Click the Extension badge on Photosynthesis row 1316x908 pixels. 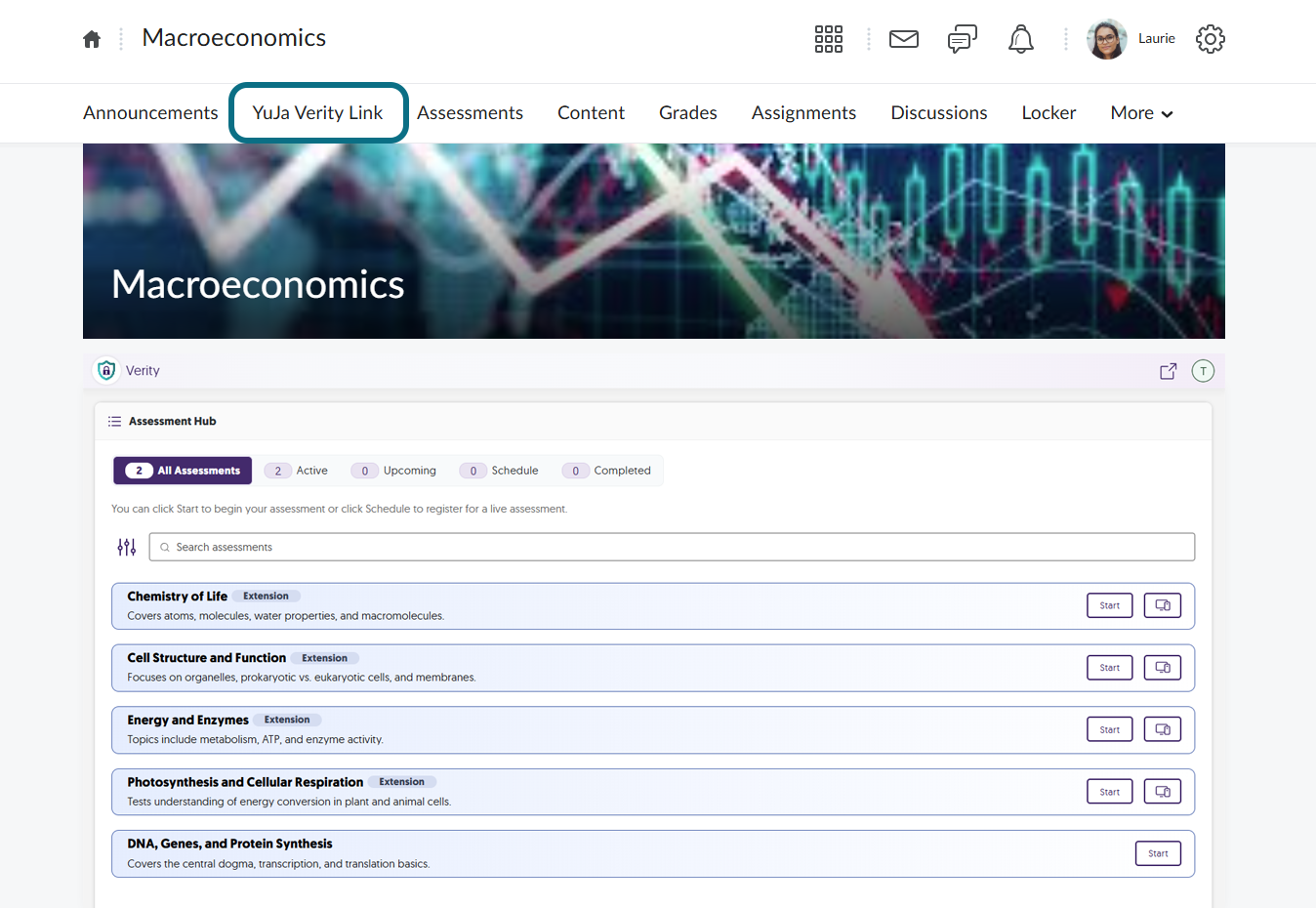402,782
